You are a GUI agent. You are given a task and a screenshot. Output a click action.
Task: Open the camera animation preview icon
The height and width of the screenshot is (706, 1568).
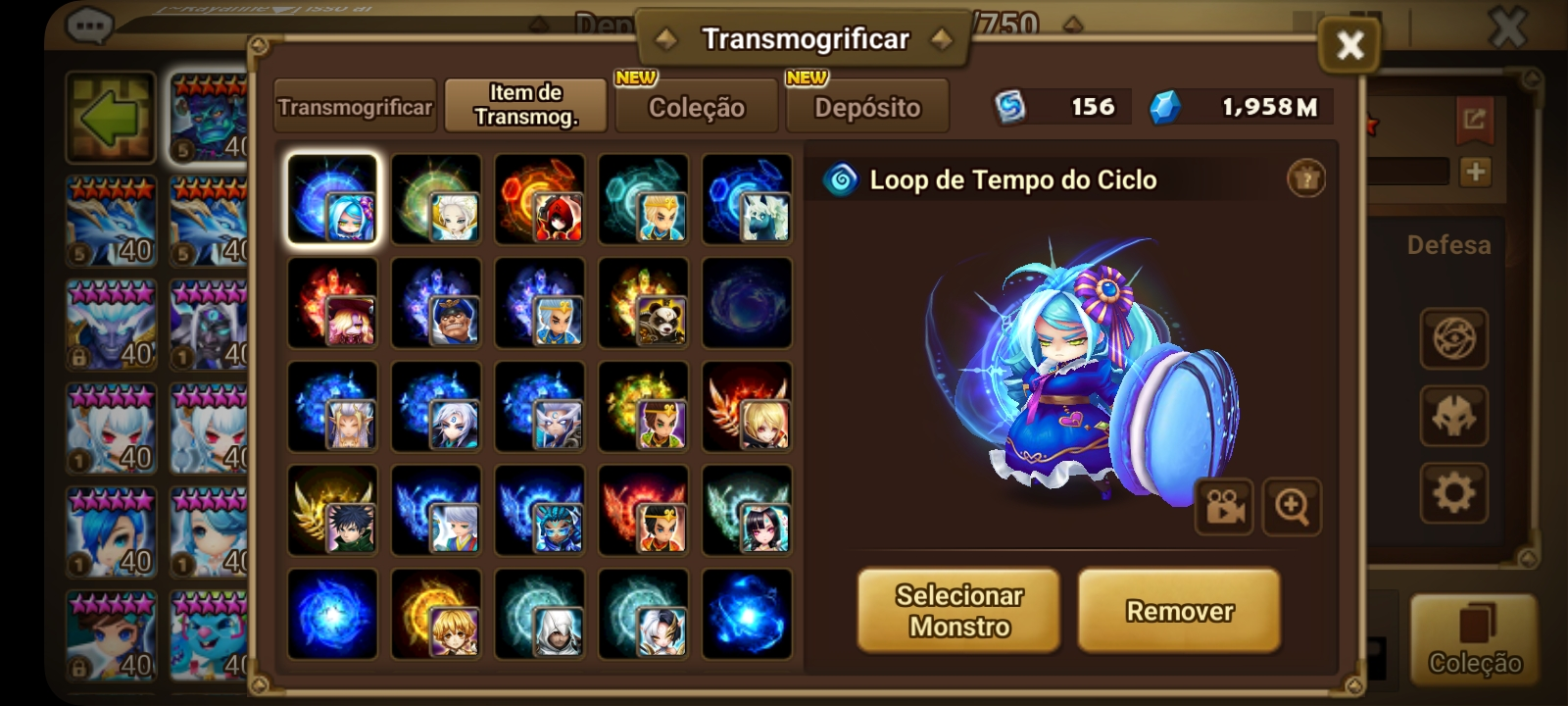(x=1223, y=507)
